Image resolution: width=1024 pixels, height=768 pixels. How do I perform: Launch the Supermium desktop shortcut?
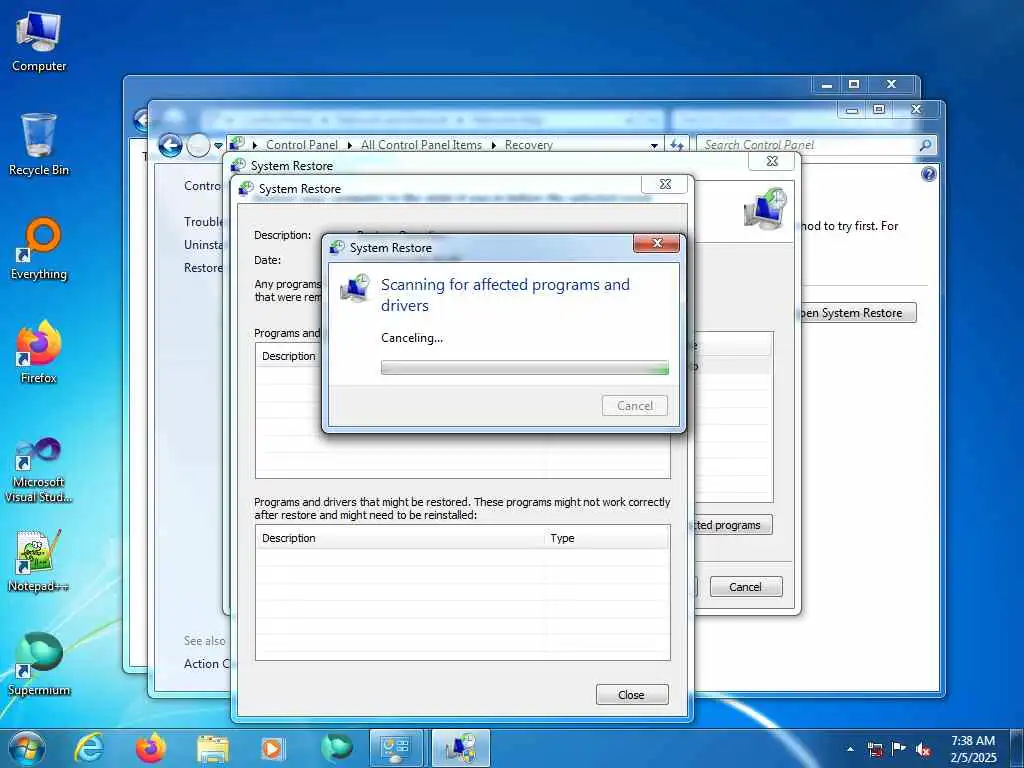(39, 665)
